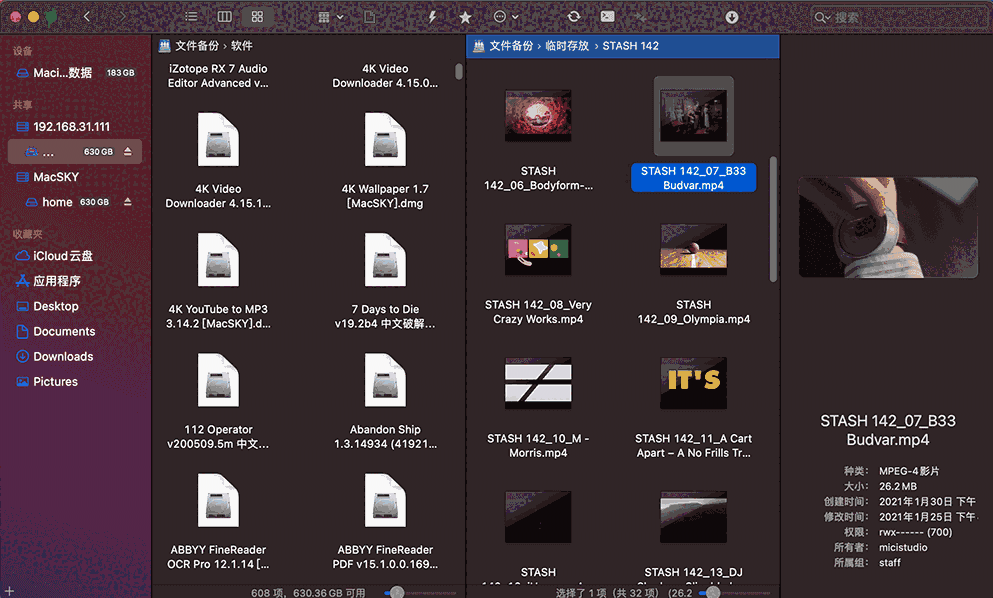Click the 临时存放 breadcrumb path segment
The height and width of the screenshot is (598, 993).
pos(567,46)
